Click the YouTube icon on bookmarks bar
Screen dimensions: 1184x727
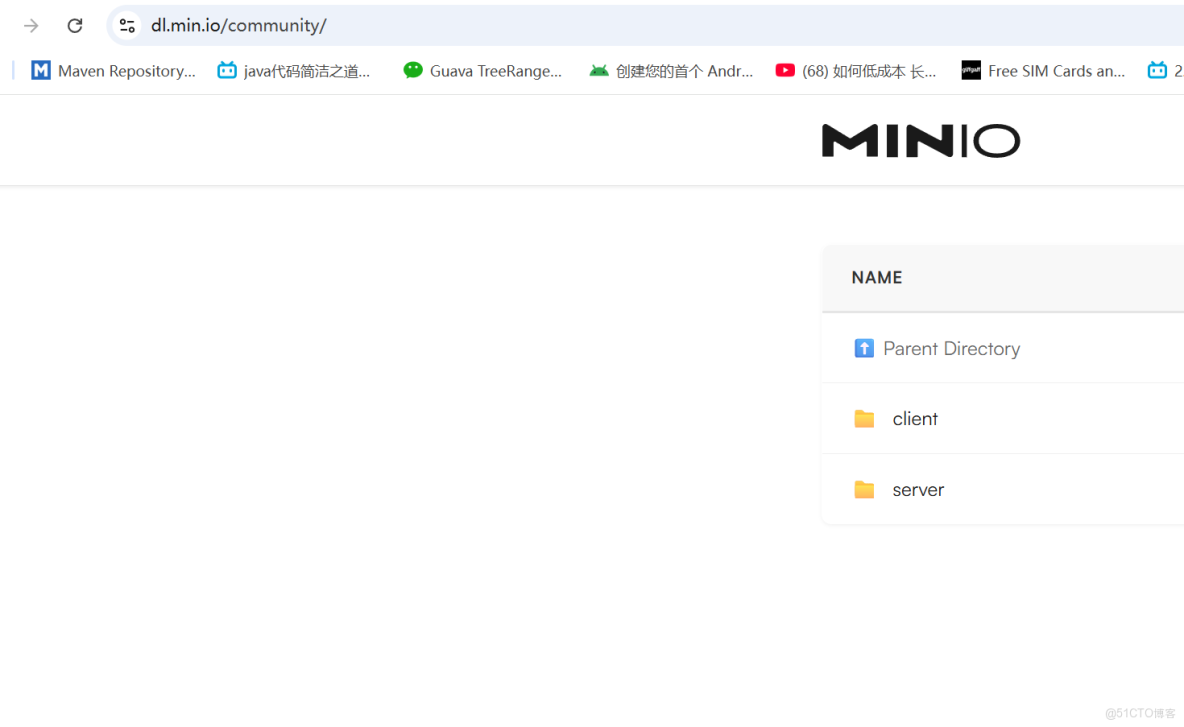[784, 70]
